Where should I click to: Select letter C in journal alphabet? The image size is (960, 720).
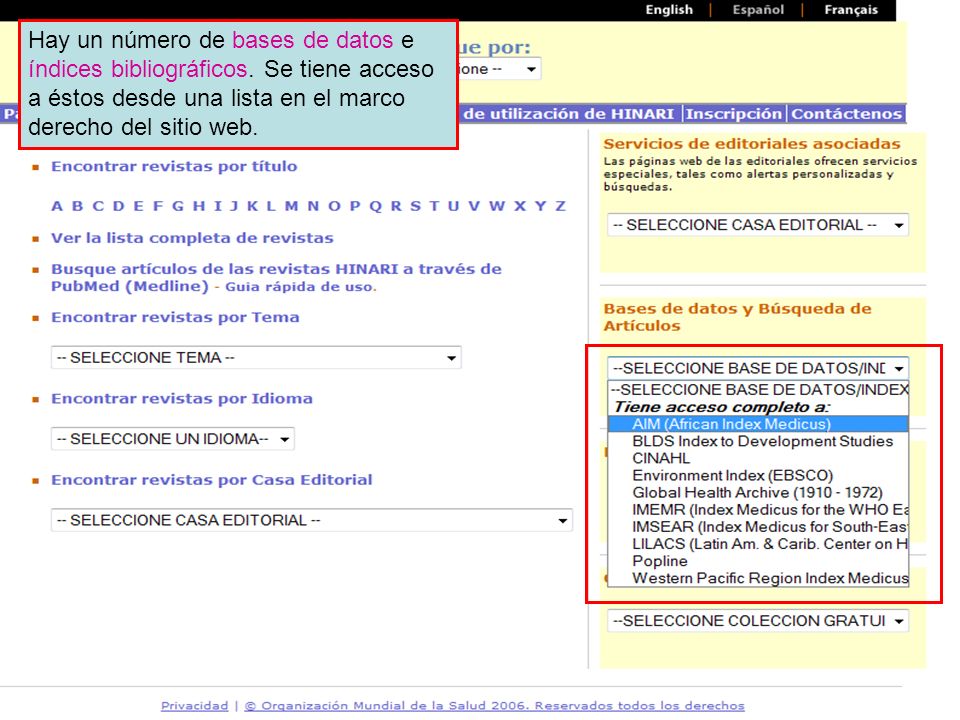[98, 206]
